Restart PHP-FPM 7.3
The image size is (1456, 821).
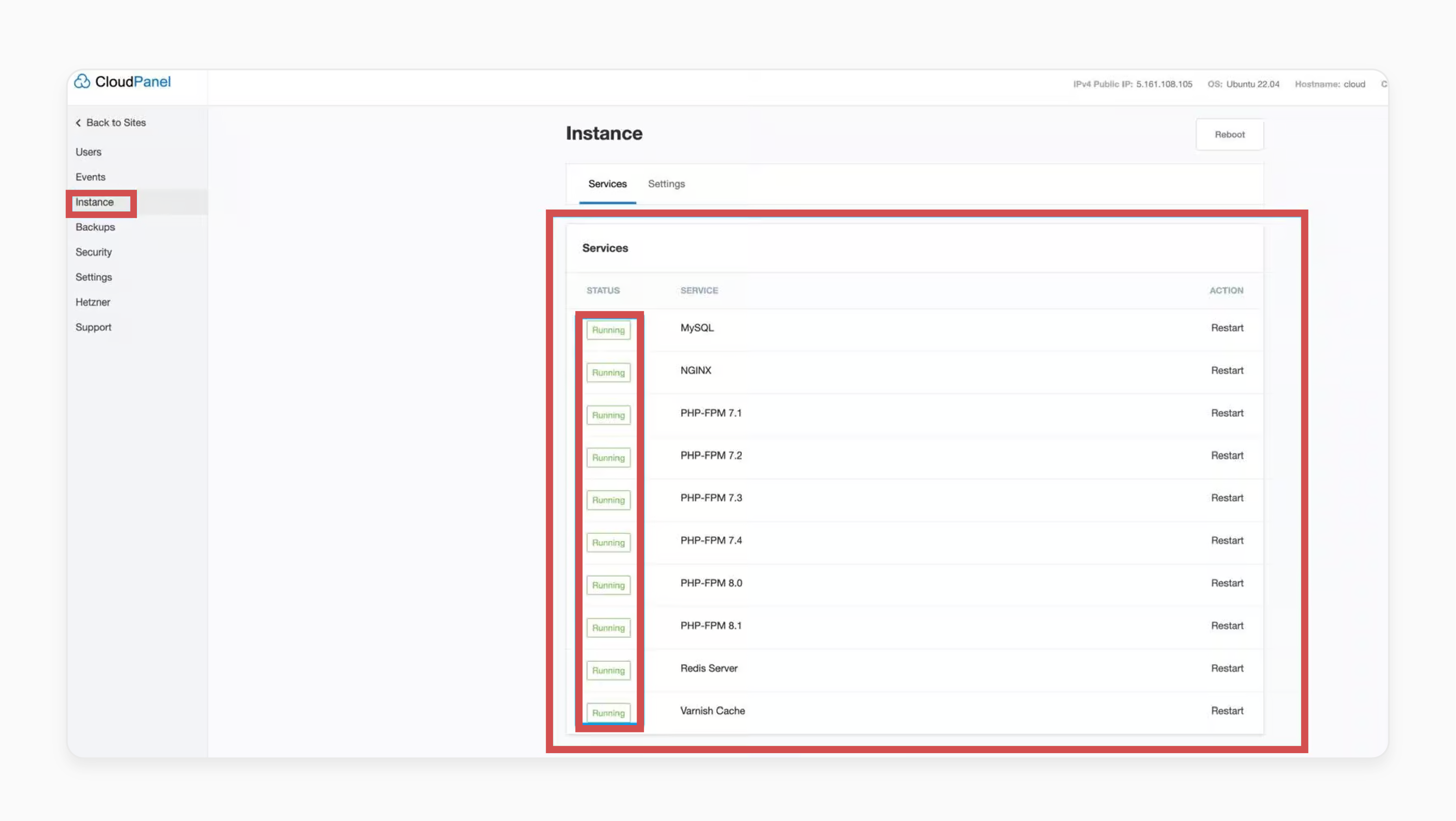tap(1227, 498)
